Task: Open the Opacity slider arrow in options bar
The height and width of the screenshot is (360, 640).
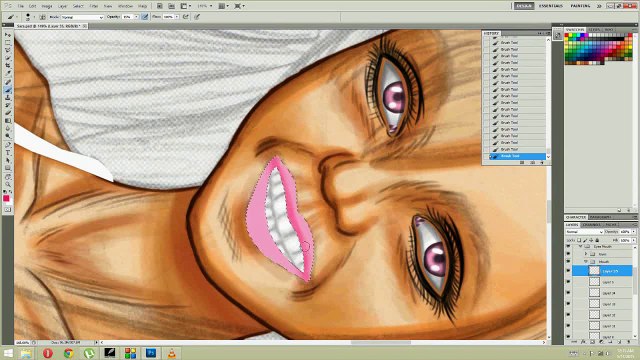Action: click(136, 17)
